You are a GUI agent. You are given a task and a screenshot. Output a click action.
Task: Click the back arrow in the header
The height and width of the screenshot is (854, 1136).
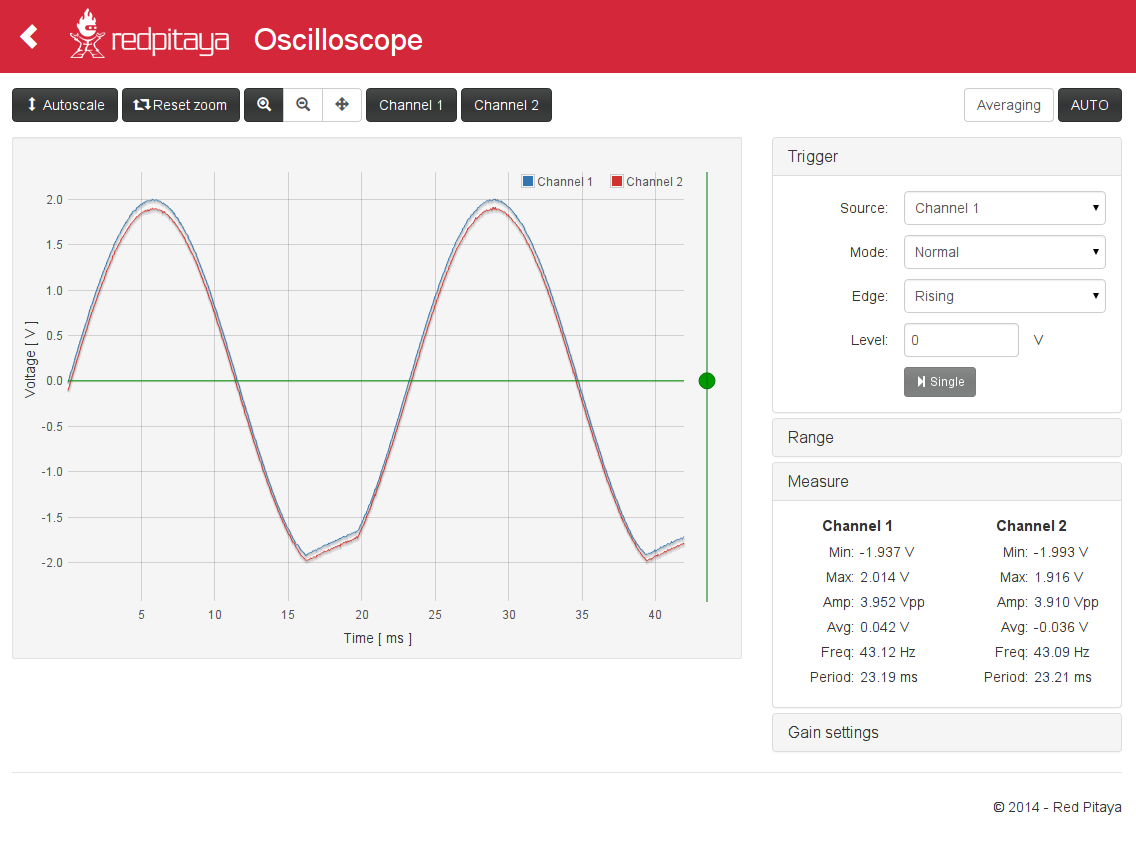coord(29,37)
